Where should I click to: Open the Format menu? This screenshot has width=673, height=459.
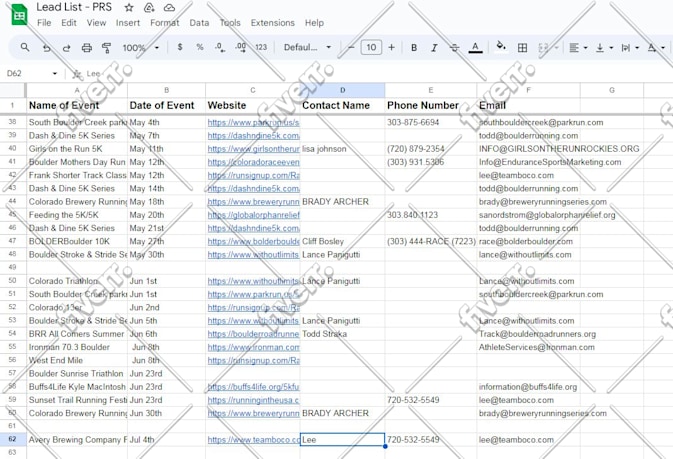165,23
